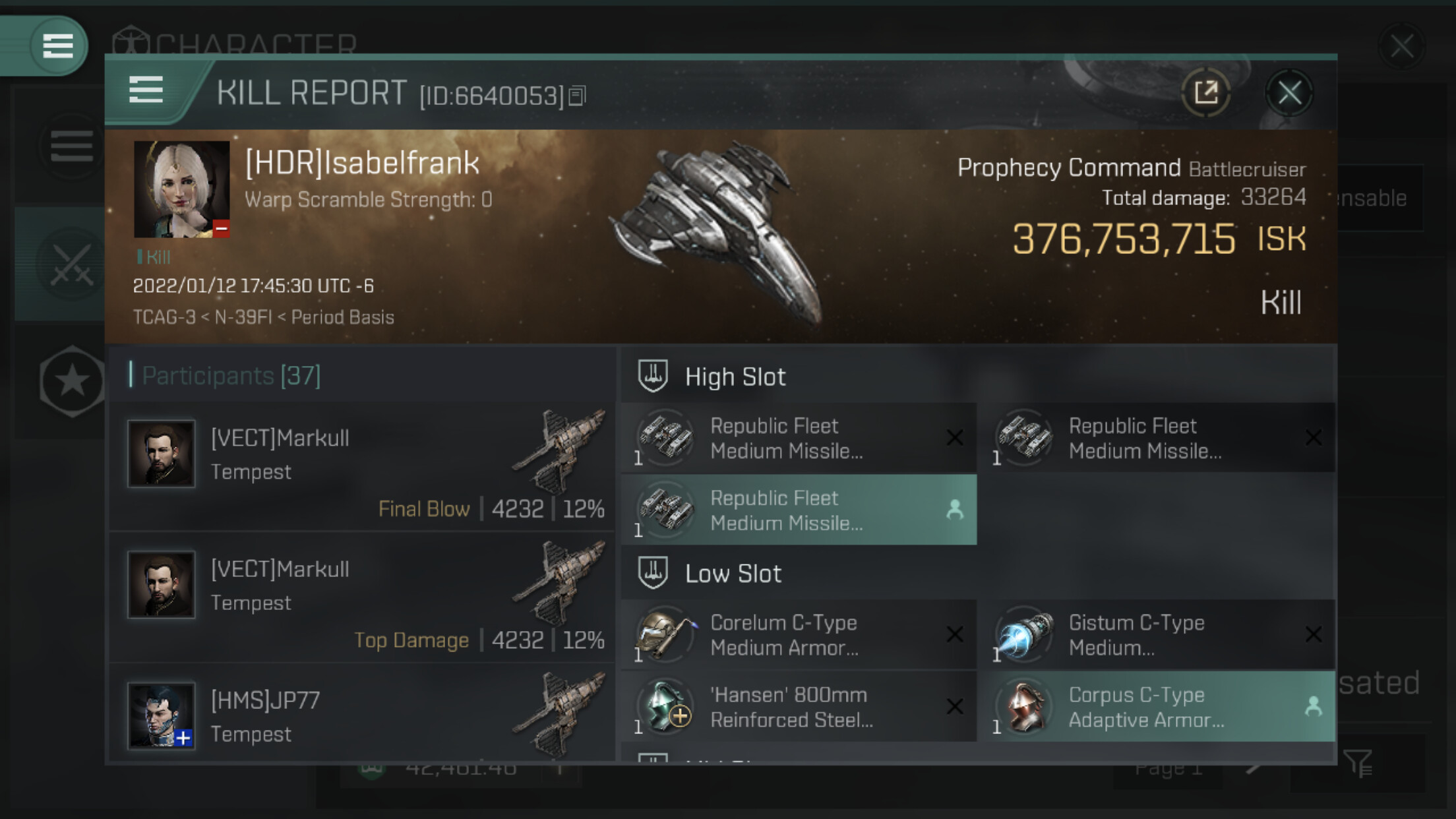
Task: Open the main menu in top-left corner
Action: point(57,46)
